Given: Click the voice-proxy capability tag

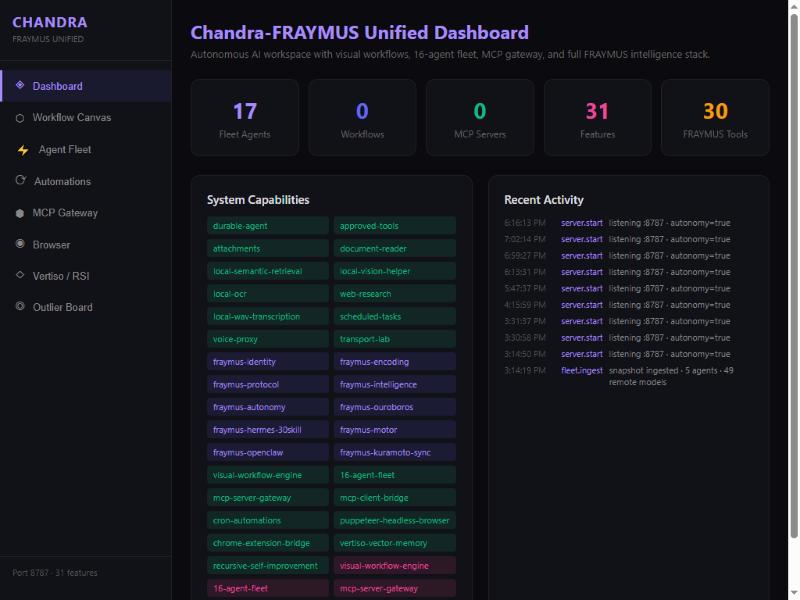Looking at the screenshot, I should tap(268, 339).
